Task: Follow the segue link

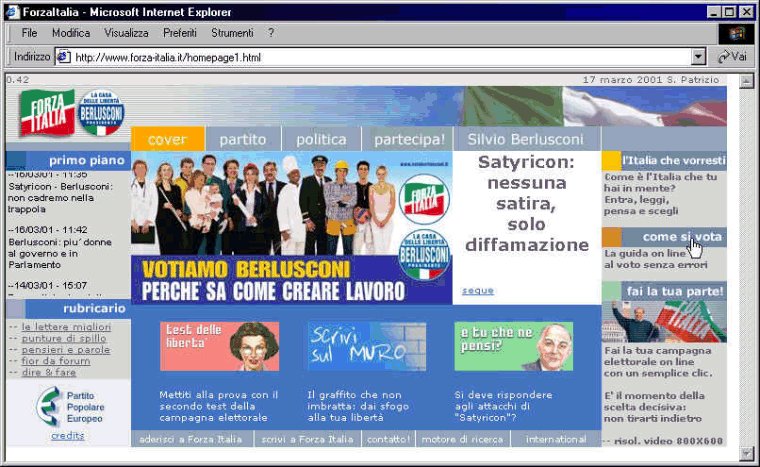Action: pos(477,290)
